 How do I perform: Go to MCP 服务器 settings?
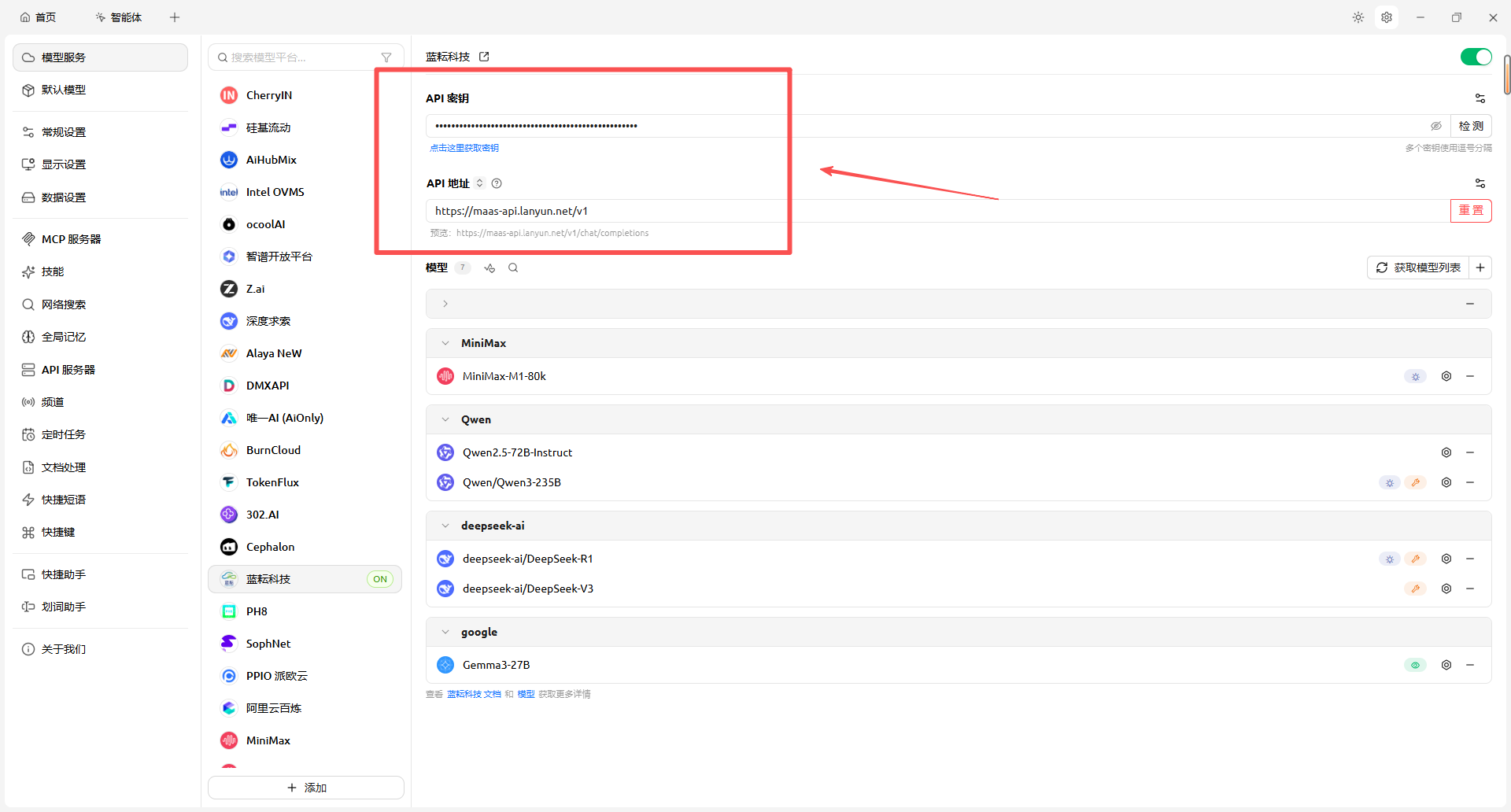point(101,239)
